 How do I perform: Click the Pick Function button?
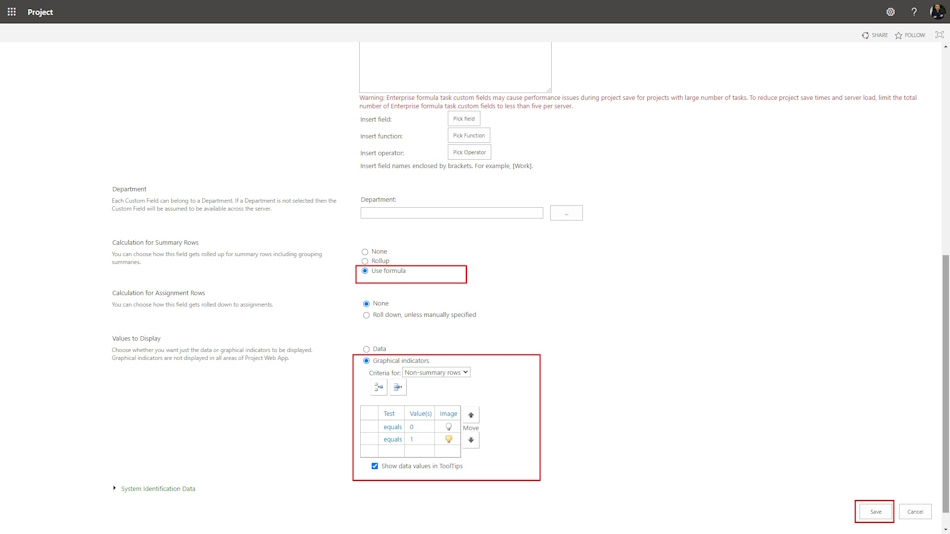(469, 136)
